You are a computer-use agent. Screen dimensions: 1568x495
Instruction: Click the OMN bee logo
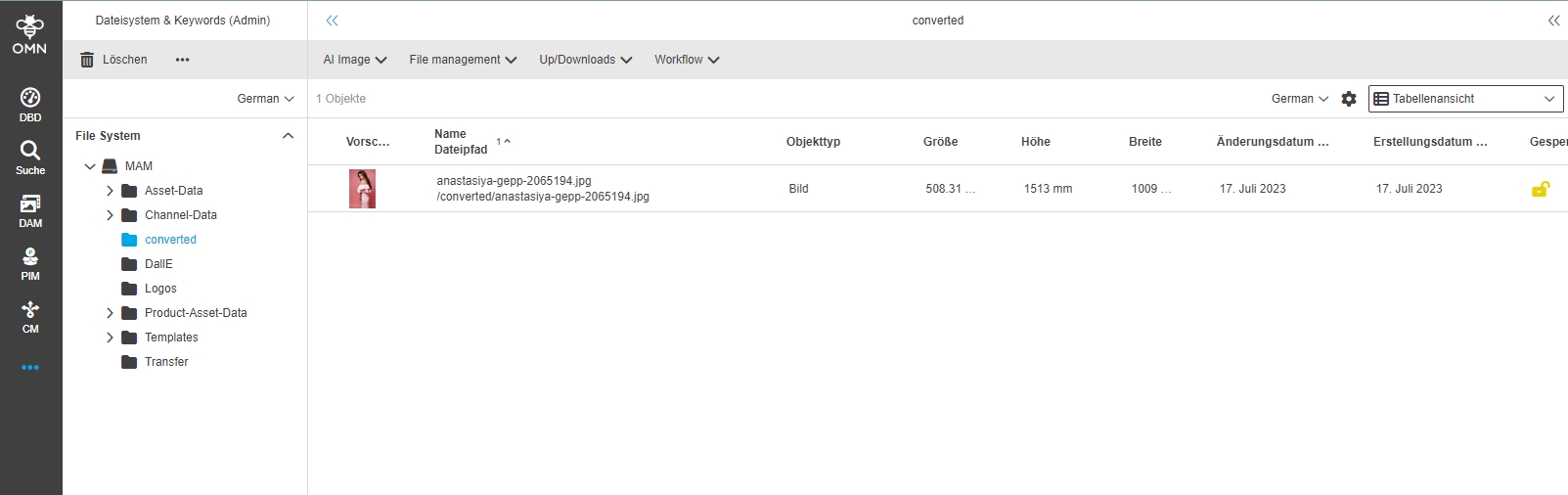pyautogui.click(x=29, y=33)
